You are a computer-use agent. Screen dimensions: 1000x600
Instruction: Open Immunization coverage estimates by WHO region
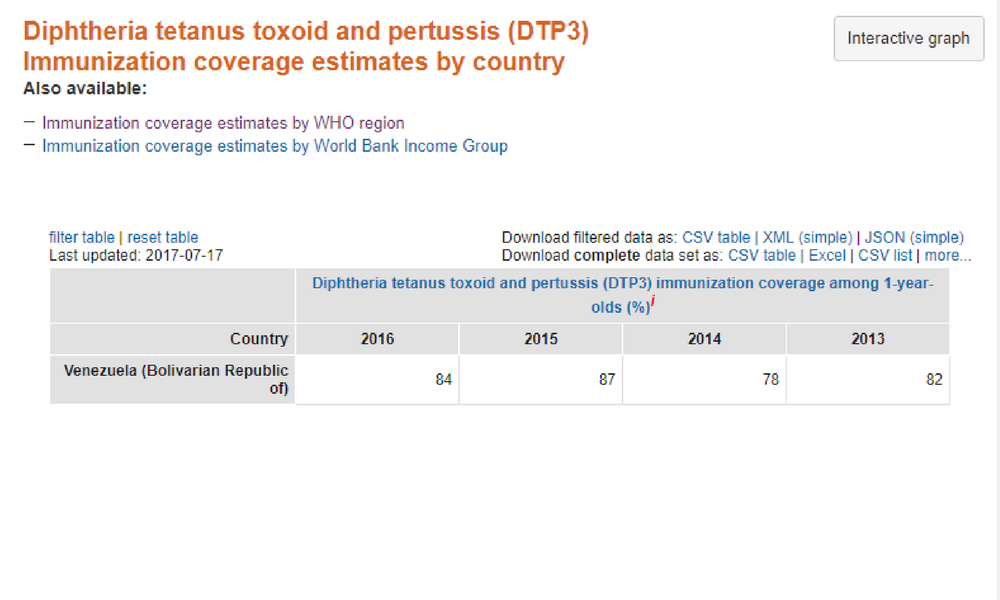(x=223, y=123)
